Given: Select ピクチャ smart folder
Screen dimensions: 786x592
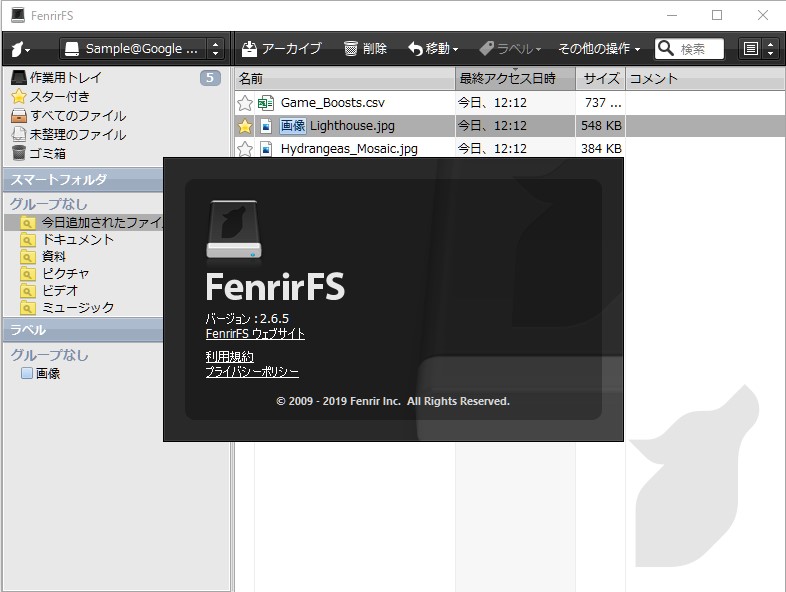Looking at the screenshot, I should (x=55, y=274).
